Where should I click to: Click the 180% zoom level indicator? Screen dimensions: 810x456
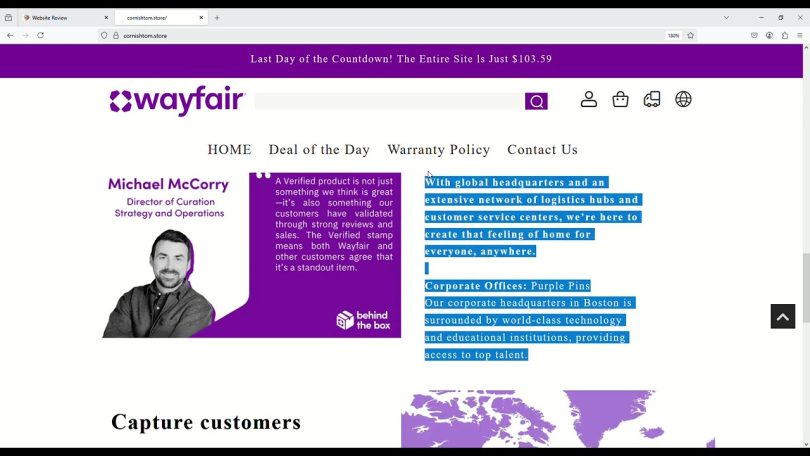(x=673, y=36)
